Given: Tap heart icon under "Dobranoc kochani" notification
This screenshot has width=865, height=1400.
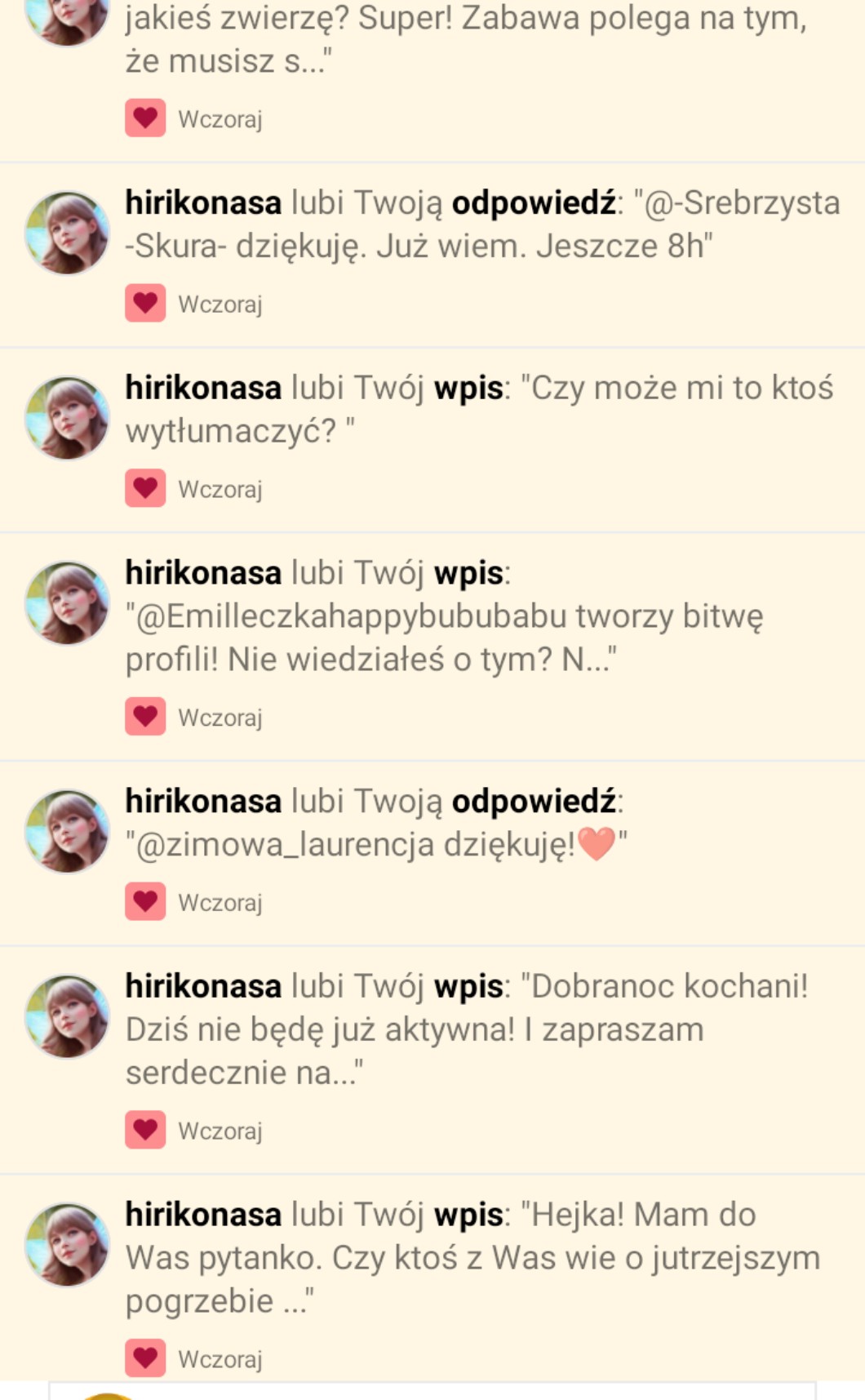Looking at the screenshot, I should click(145, 1130).
